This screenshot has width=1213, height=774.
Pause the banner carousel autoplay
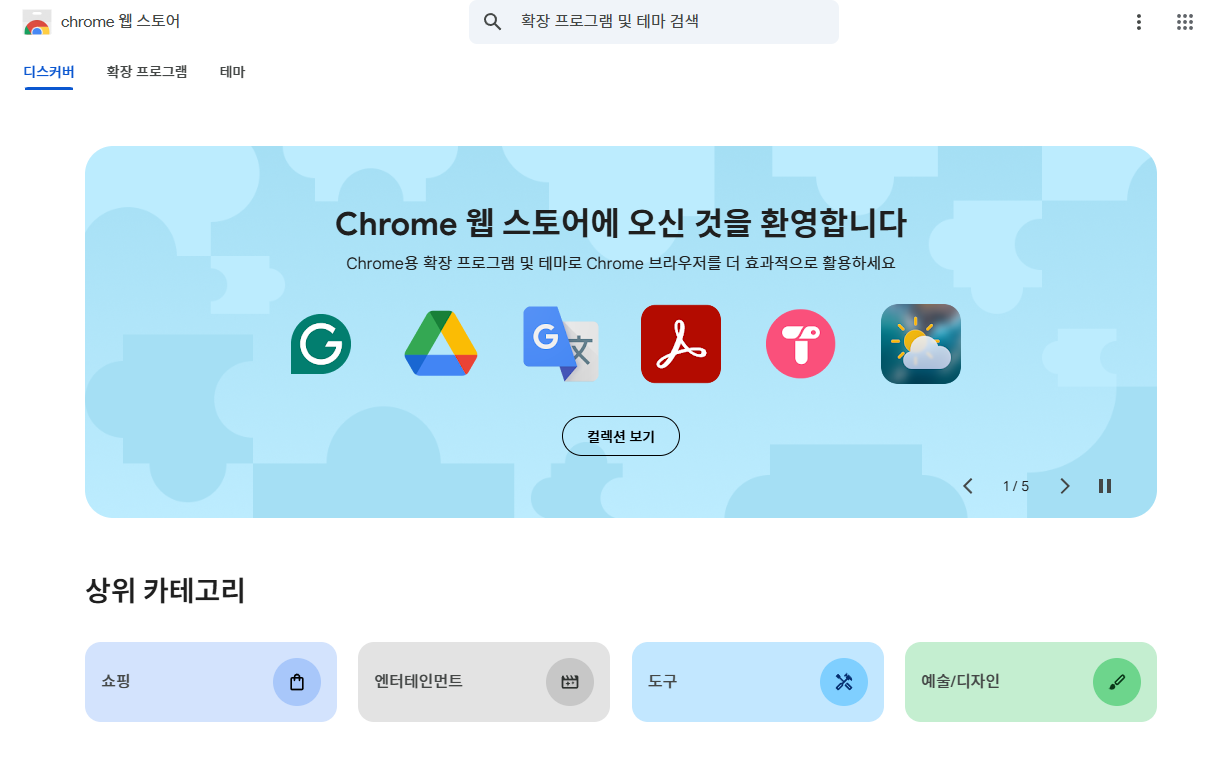1105,486
